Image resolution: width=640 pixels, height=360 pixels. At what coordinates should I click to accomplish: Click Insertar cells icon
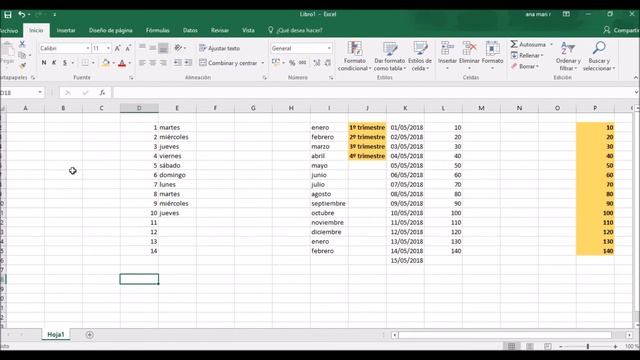click(x=447, y=48)
